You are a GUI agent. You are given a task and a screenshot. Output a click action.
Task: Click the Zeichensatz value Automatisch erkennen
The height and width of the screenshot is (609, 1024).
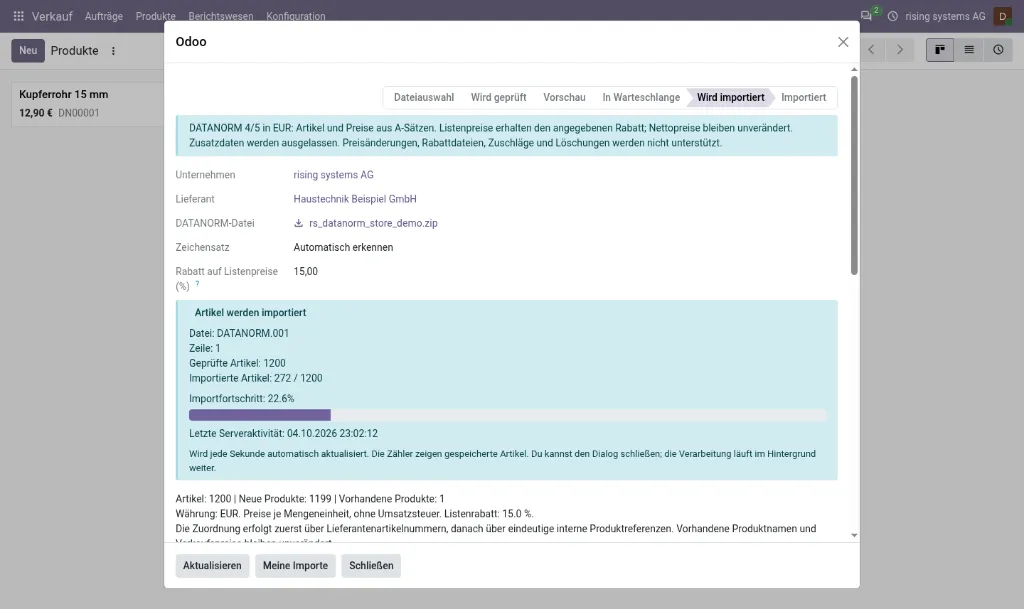tap(343, 247)
